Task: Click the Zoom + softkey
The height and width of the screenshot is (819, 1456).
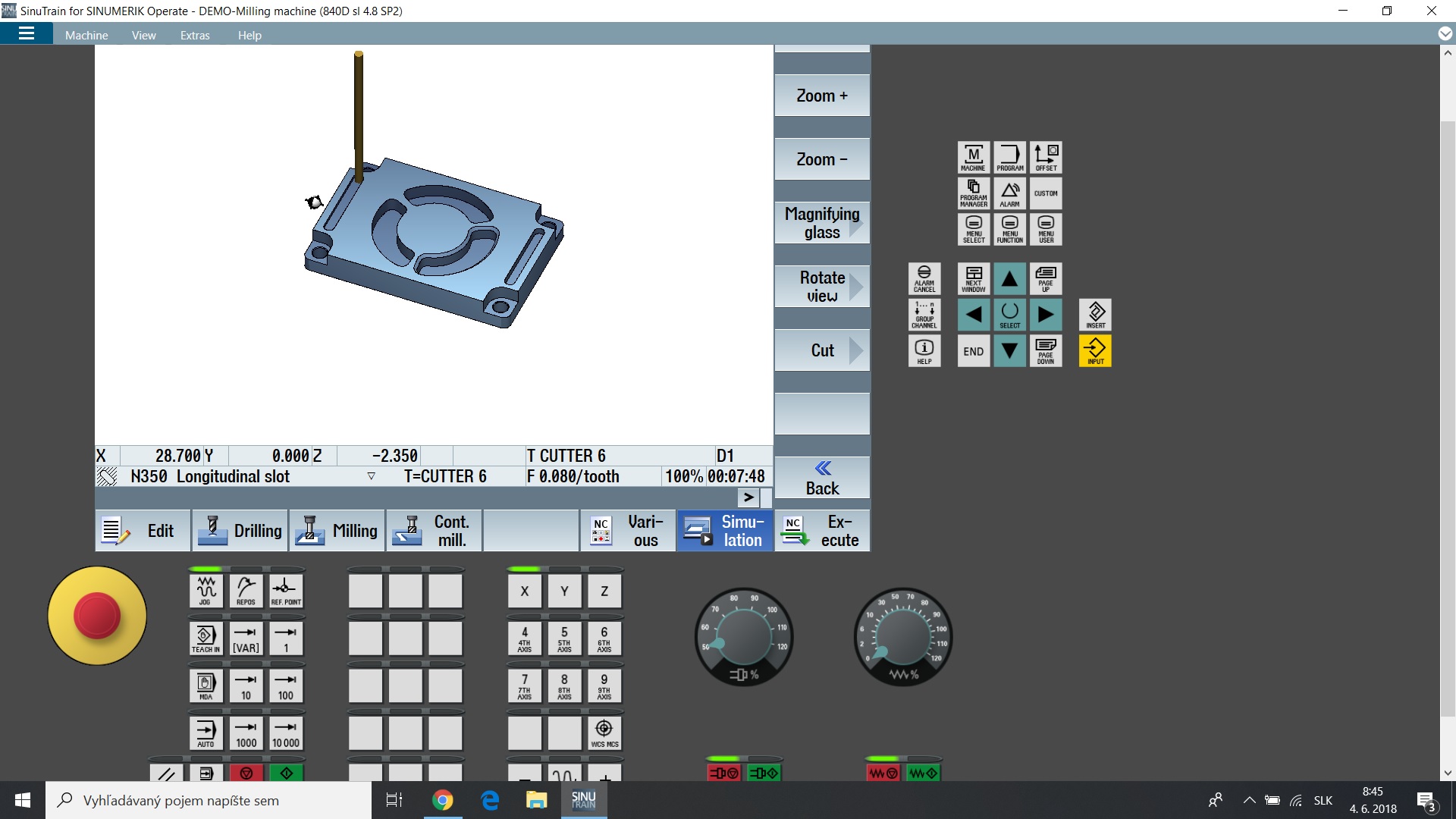Action: (822, 96)
